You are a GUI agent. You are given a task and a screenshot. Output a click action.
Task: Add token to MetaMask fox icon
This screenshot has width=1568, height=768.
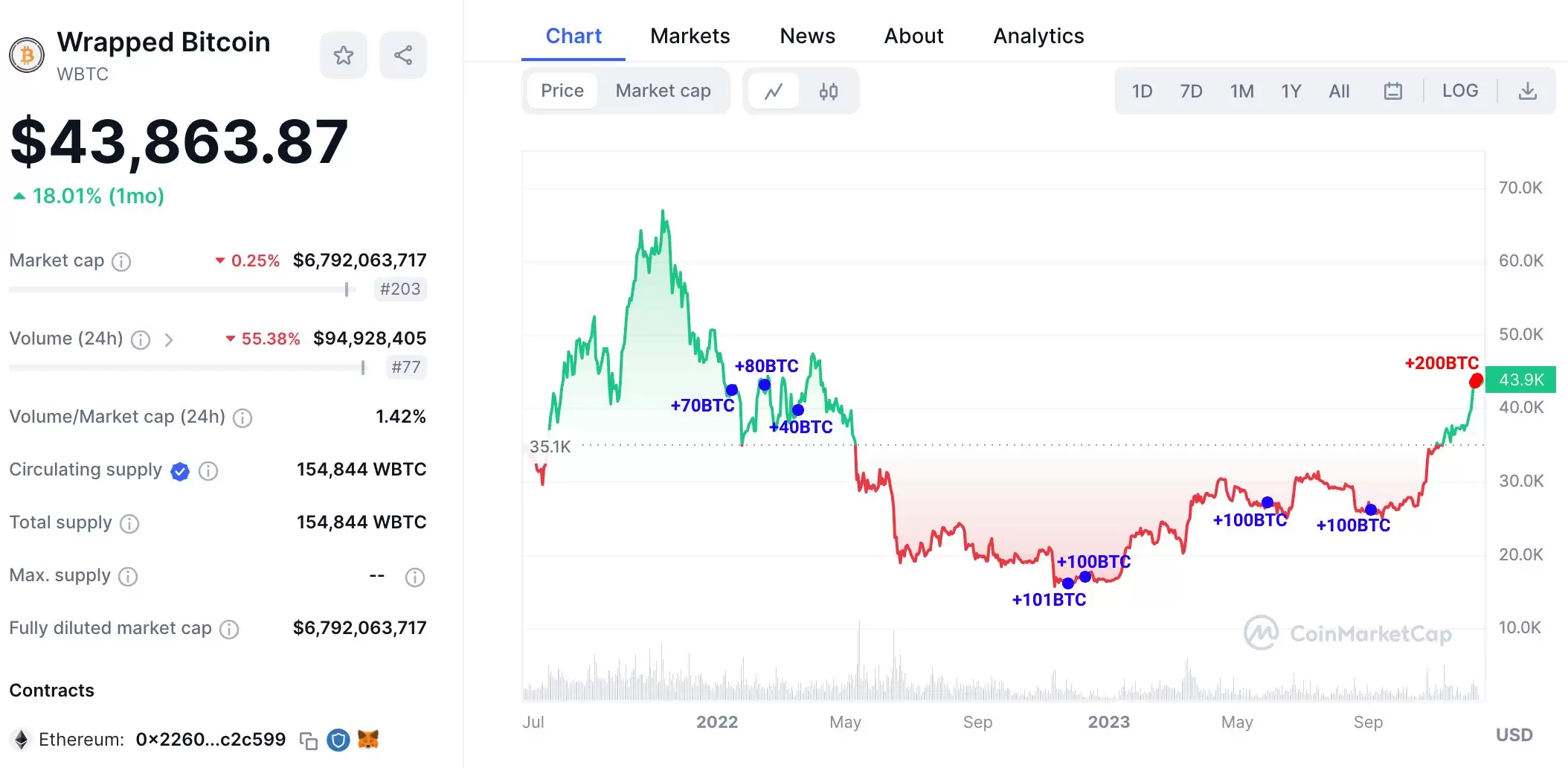pyautogui.click(x=368, y=740)
